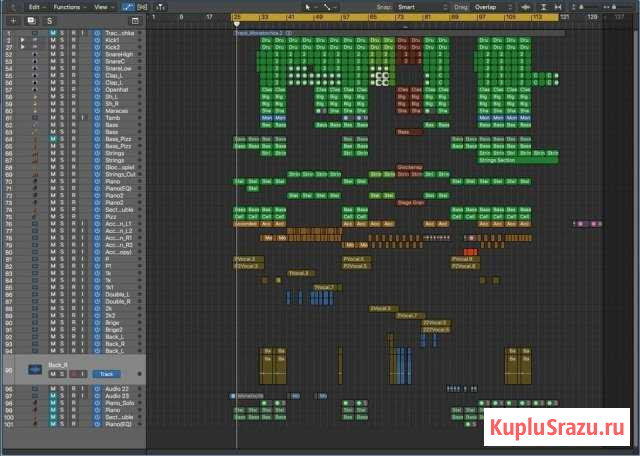Select the Stage Gran region
The height and width of the screenshot is (456, 640).
(410, 202)
